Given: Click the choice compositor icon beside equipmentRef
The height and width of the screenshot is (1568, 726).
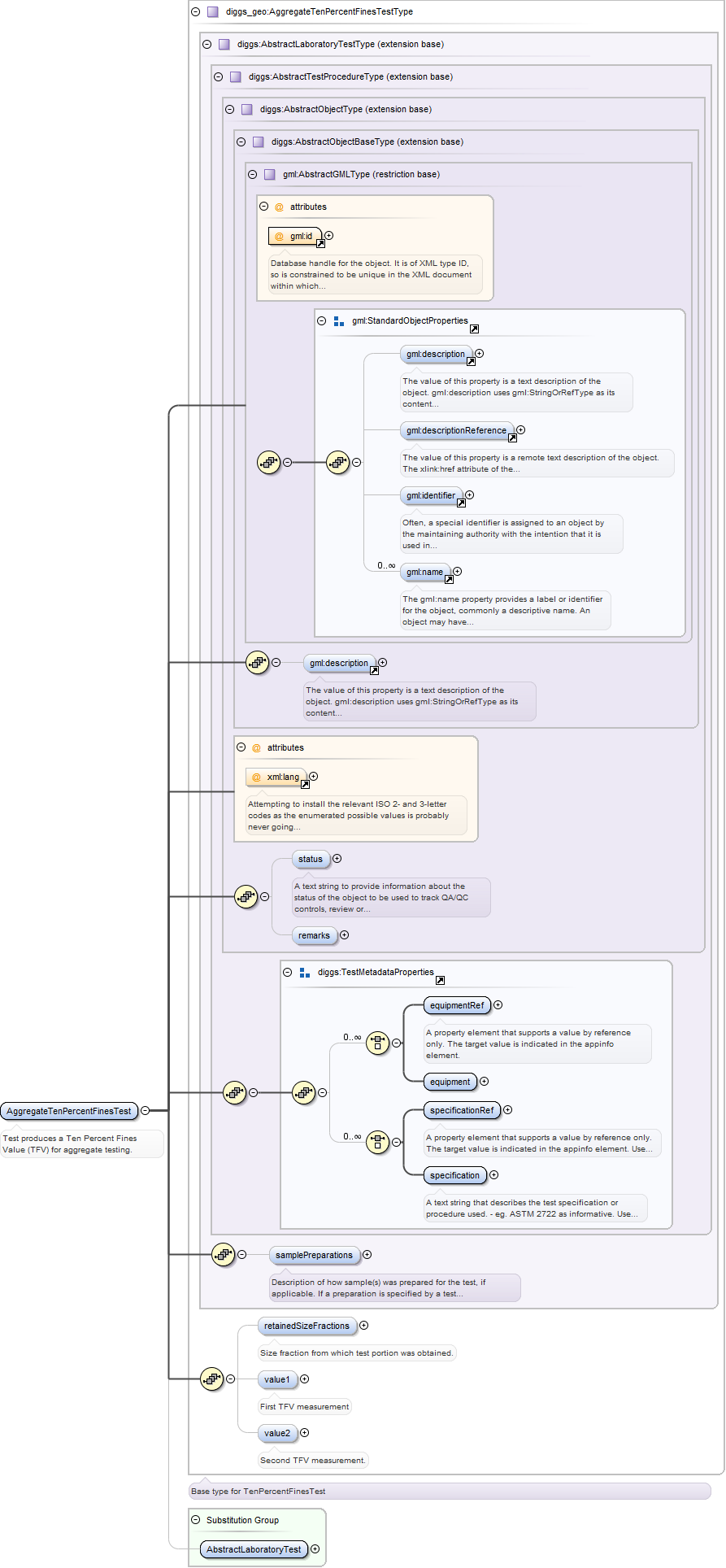Looking at the screenshot, I should coord(377,1043).
